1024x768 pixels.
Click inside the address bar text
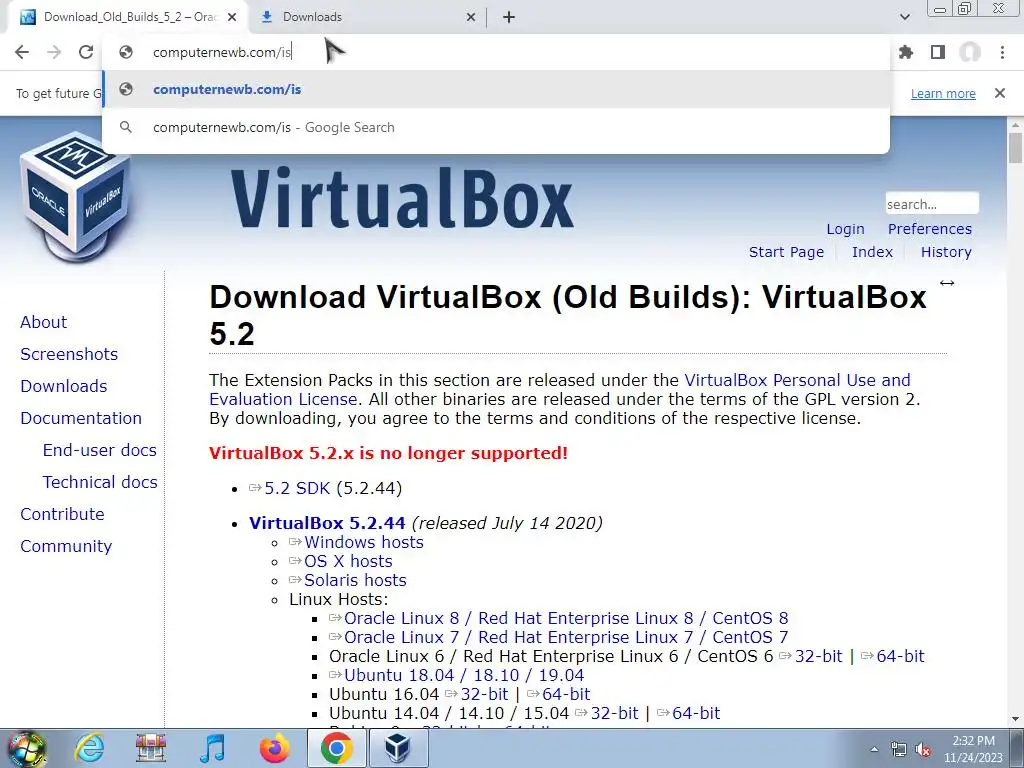coord(222,52)
